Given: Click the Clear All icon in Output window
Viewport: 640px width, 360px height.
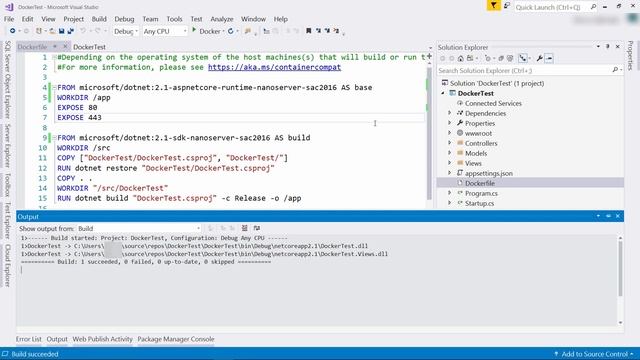Looking at the screenshot, I should coord(244,228).
